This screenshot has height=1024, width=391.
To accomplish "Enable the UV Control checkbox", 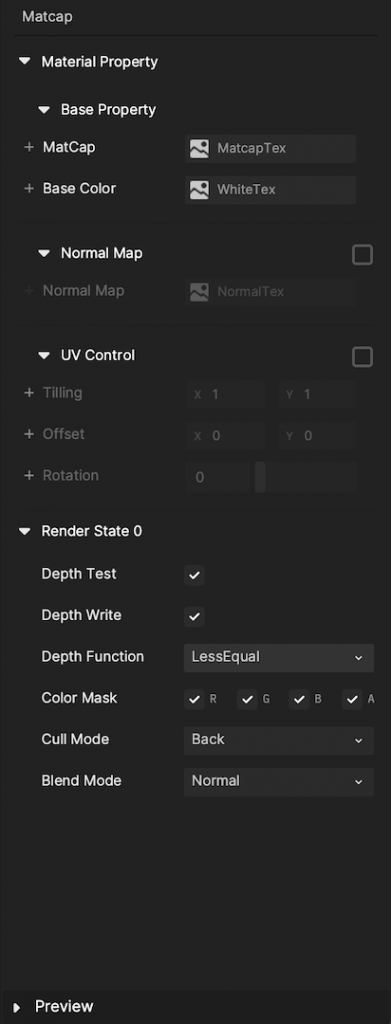I will (x=362, y=357).
